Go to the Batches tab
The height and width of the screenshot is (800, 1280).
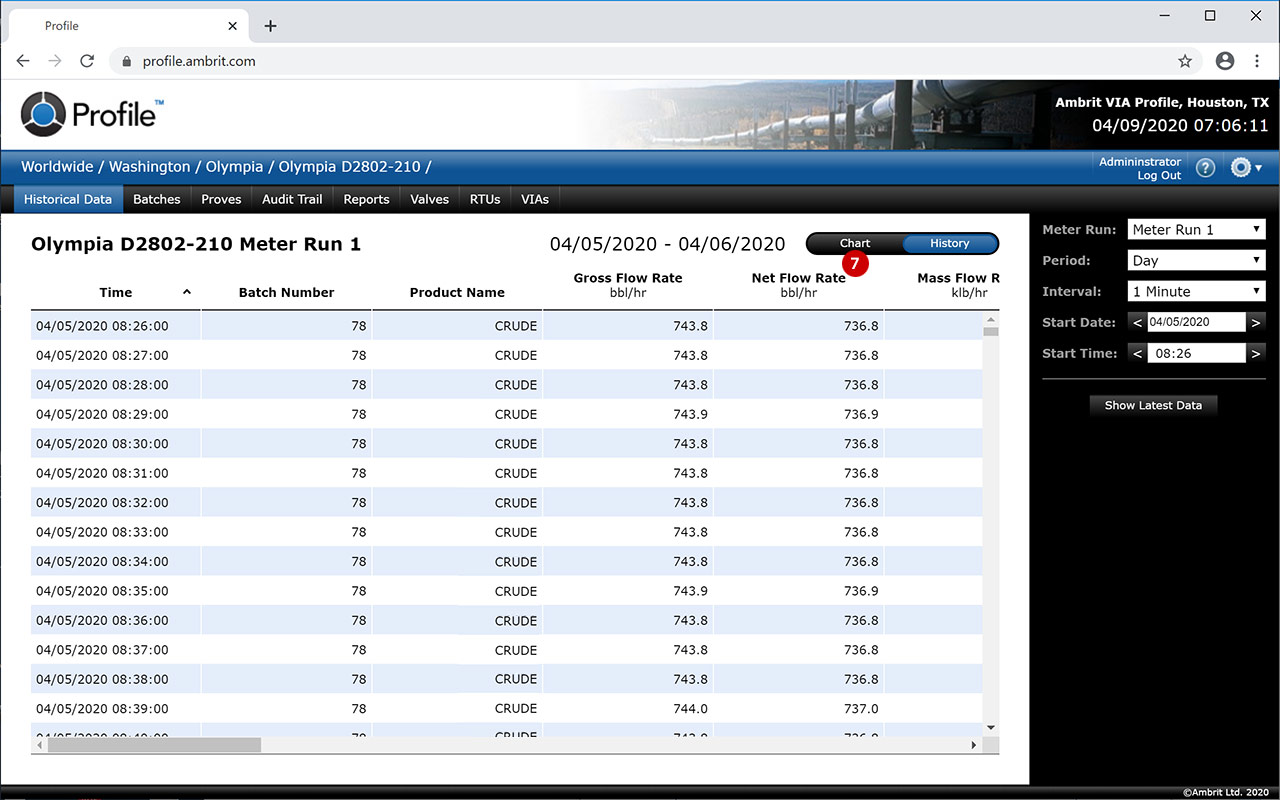point(157,199)
